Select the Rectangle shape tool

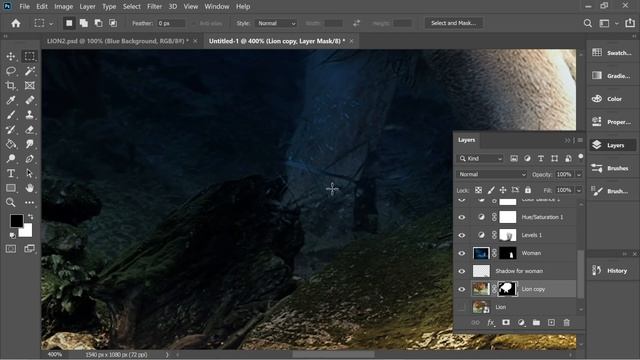point(11,188)
